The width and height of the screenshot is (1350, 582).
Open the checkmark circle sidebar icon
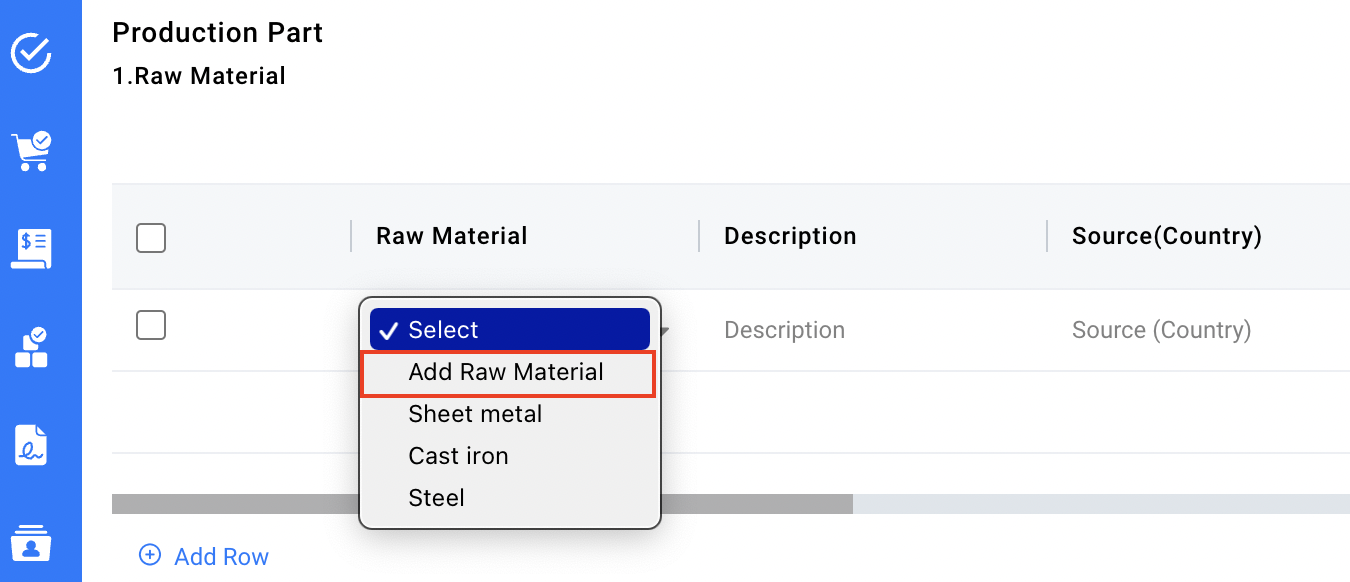click(x=31, y=52)
